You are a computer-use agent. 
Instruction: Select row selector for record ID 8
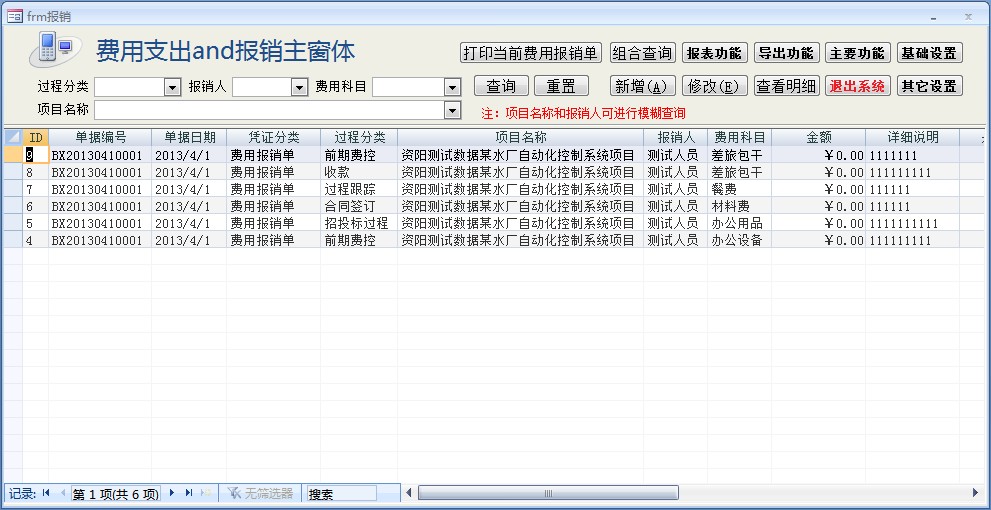click(x=13, y=172)
